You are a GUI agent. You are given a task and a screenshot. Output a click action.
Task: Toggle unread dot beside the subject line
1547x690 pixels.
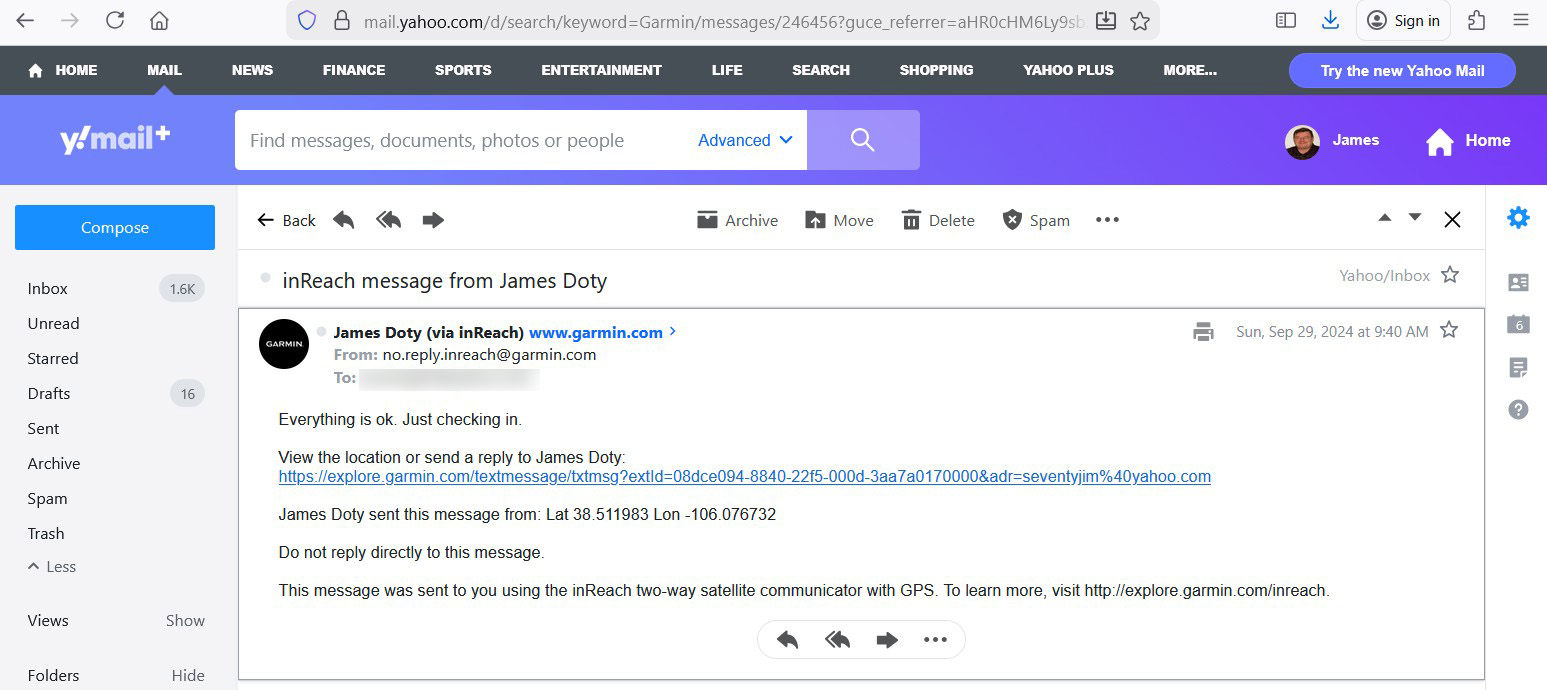click(265, 278)
